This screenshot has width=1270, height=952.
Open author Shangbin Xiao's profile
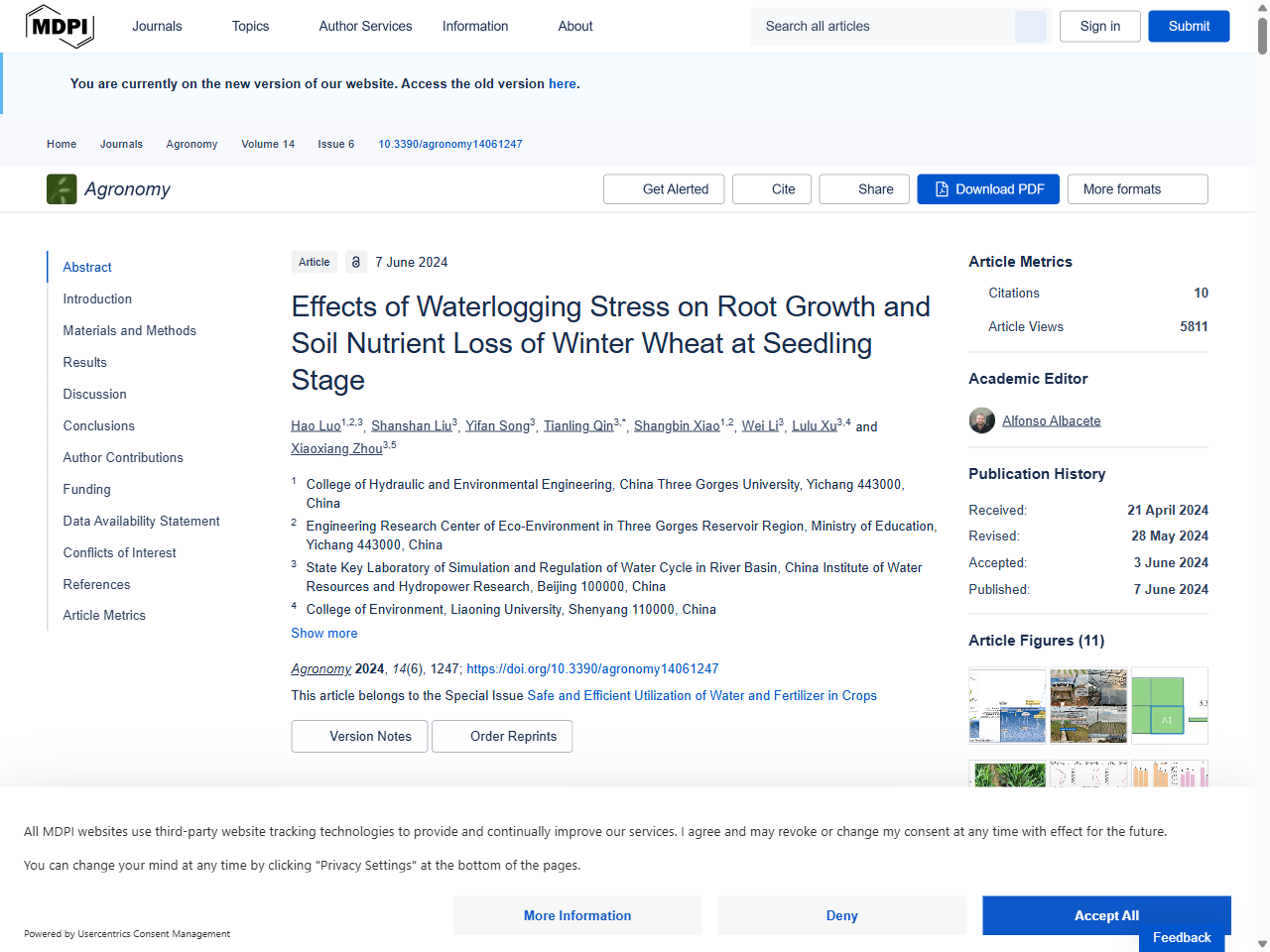677,425
